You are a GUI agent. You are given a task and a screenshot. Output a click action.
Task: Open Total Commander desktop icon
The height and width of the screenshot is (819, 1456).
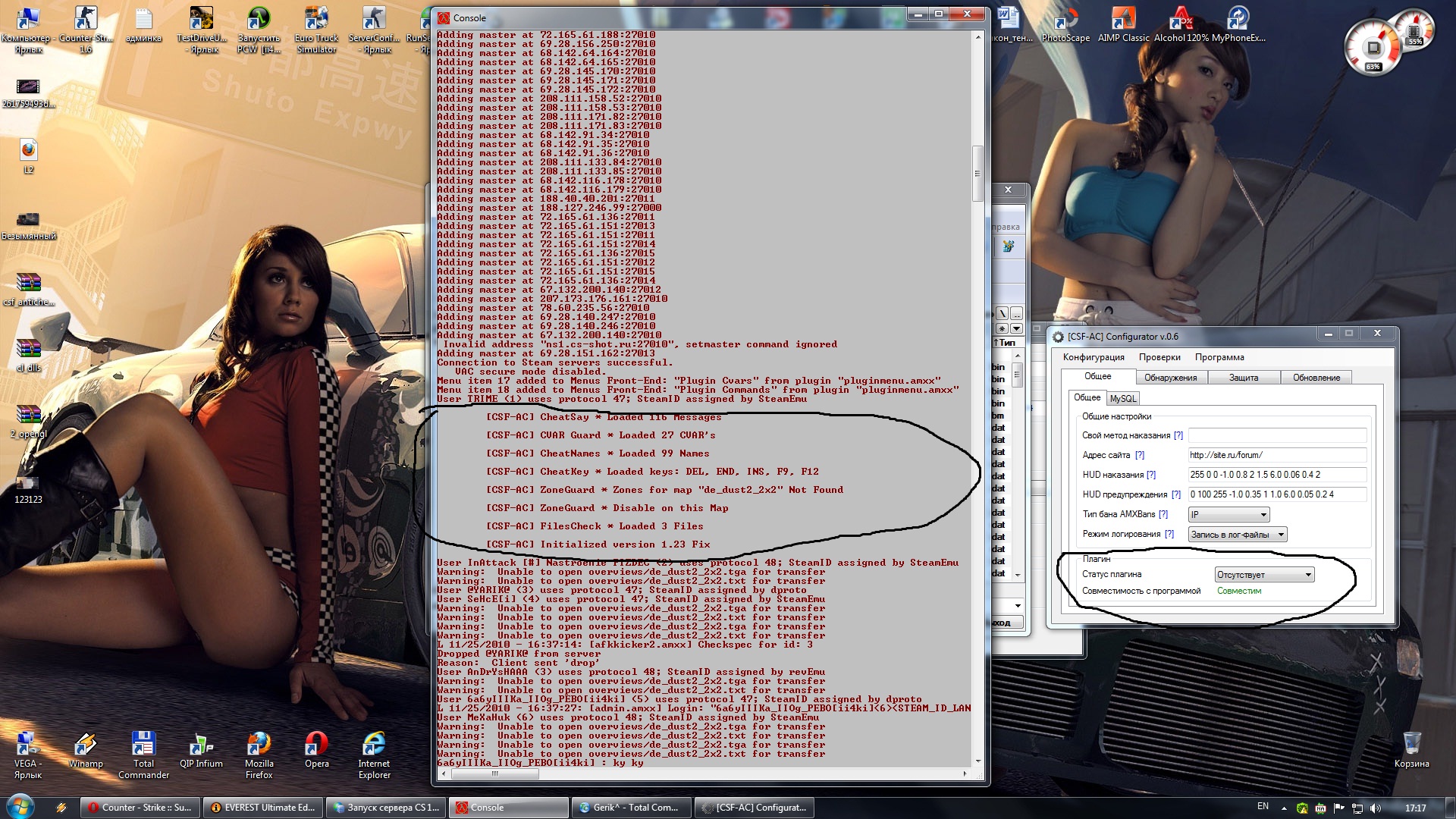pos(143,755)
